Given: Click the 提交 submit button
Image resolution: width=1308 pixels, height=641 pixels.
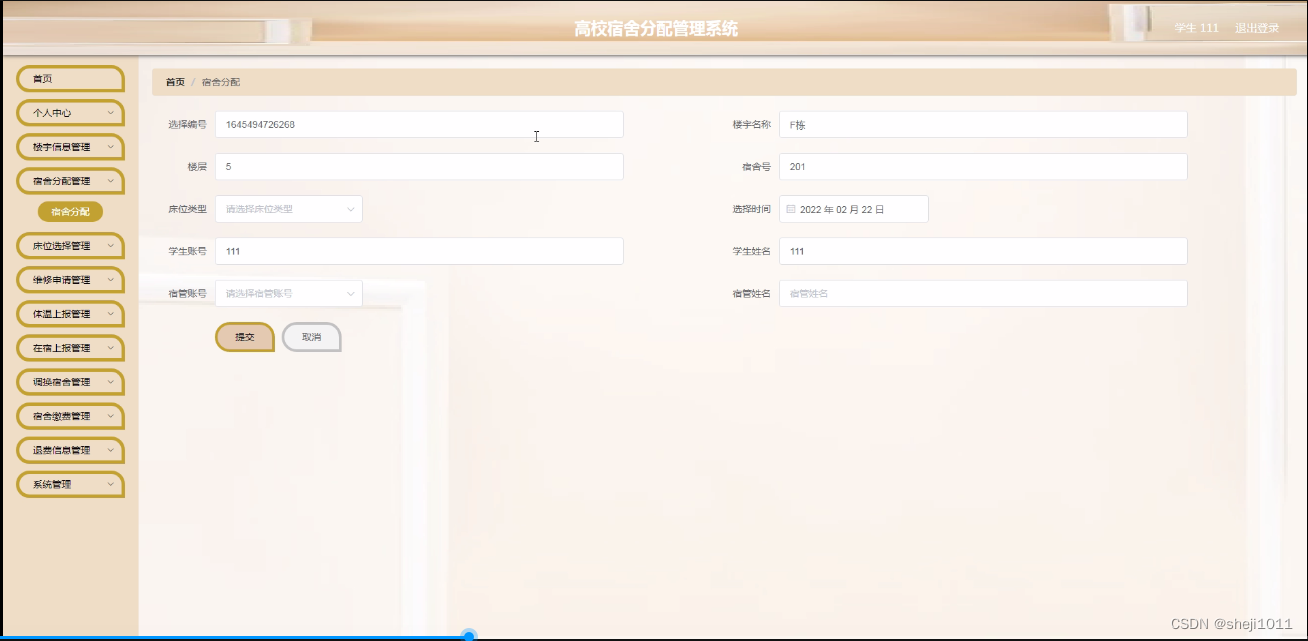Looking at the screenshot, I should (244, 337).
